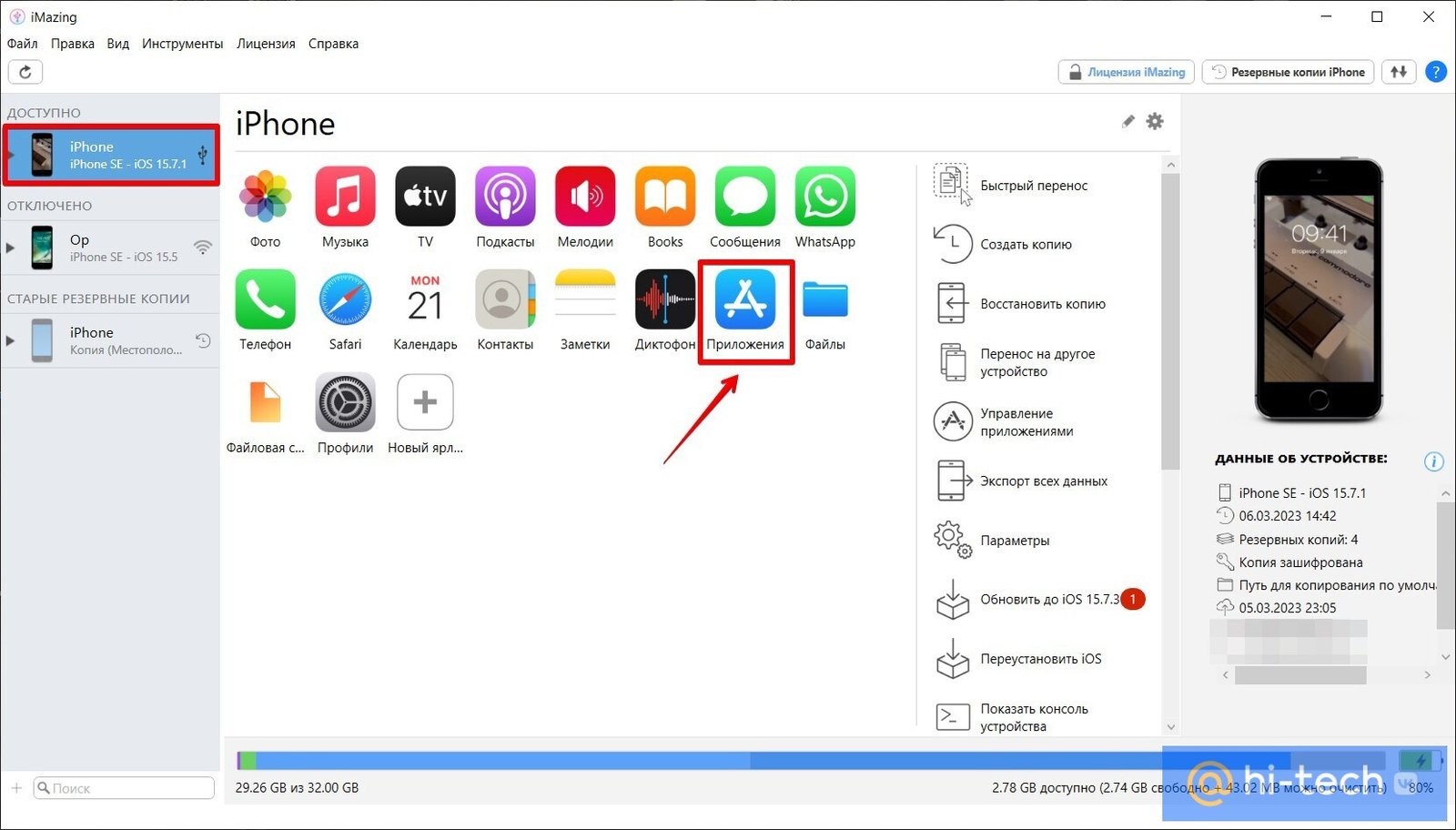Expand the old iPhone backup entry
The height and width of the screenshot is (830, 1456).
coord(10,340)
